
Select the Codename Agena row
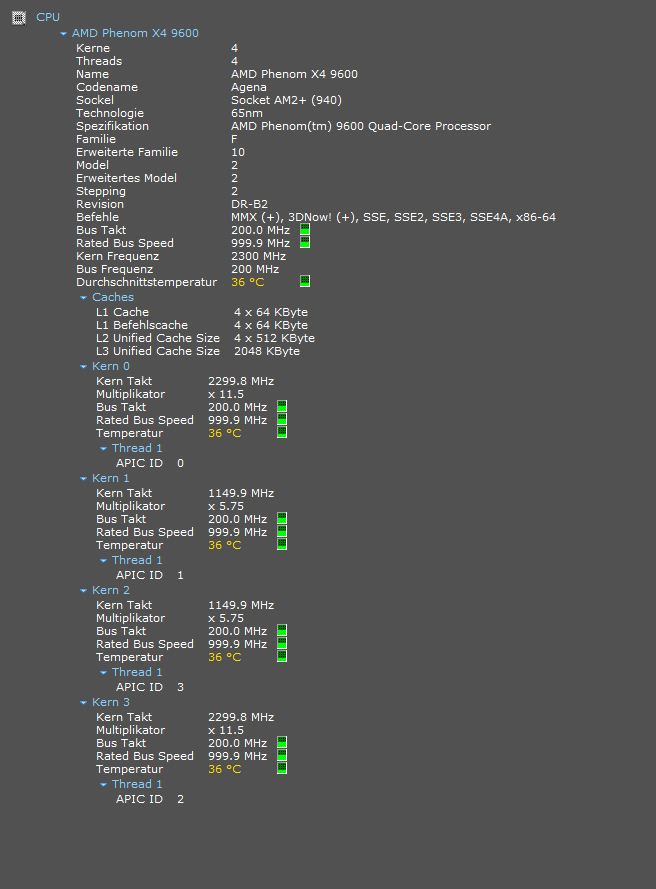pyautogui.click(x=171, y=87)
